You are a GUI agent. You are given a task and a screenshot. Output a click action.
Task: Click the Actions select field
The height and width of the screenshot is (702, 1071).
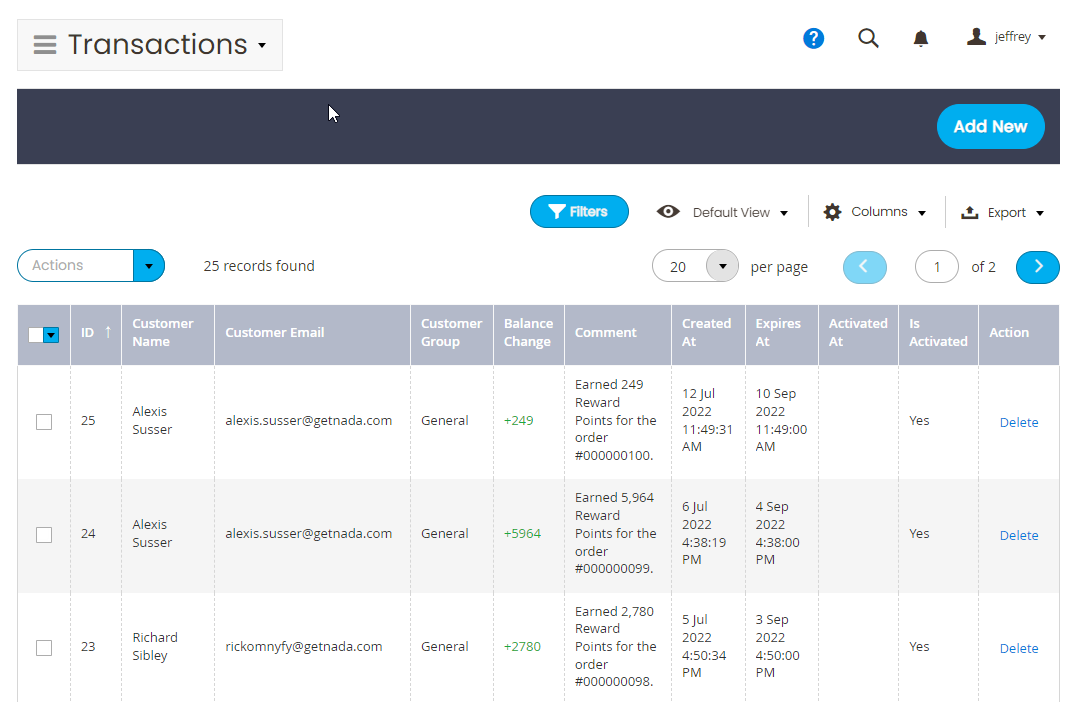pos(76,266)
